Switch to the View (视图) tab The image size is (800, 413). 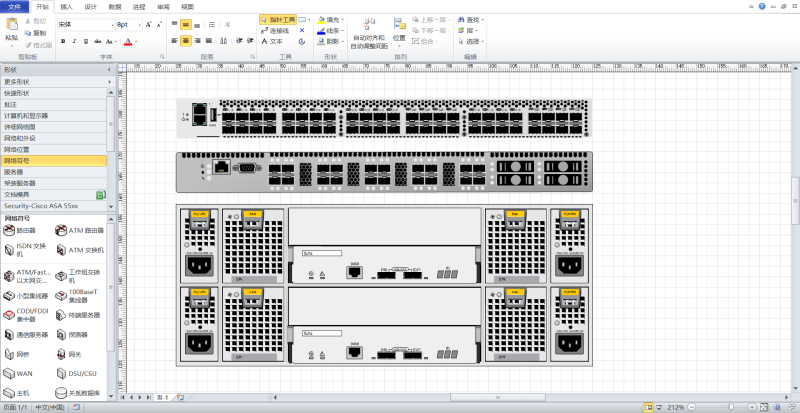click(x=187, y=7)
